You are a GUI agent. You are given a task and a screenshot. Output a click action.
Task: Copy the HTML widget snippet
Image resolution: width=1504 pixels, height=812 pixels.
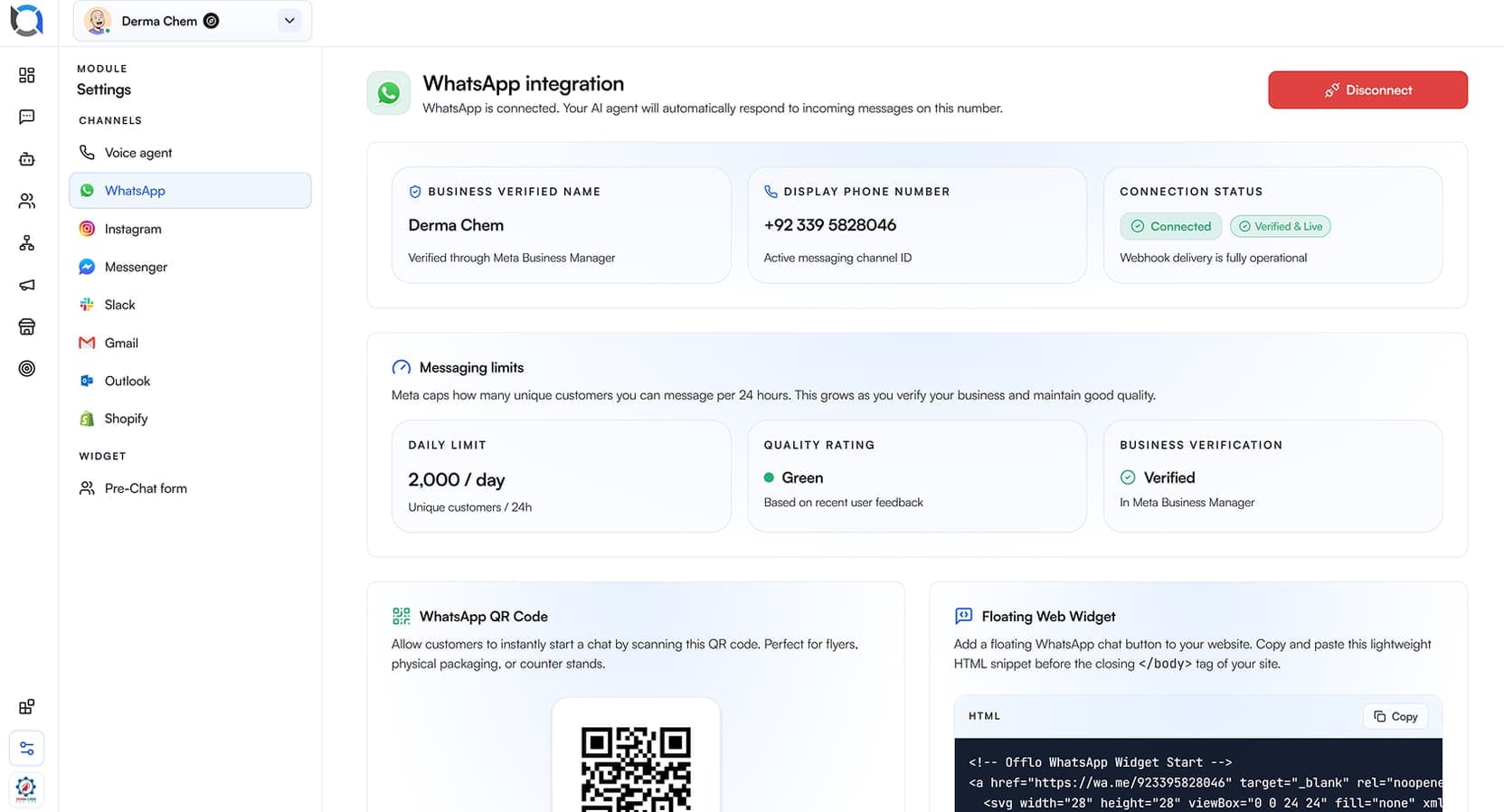[1395, 716]
